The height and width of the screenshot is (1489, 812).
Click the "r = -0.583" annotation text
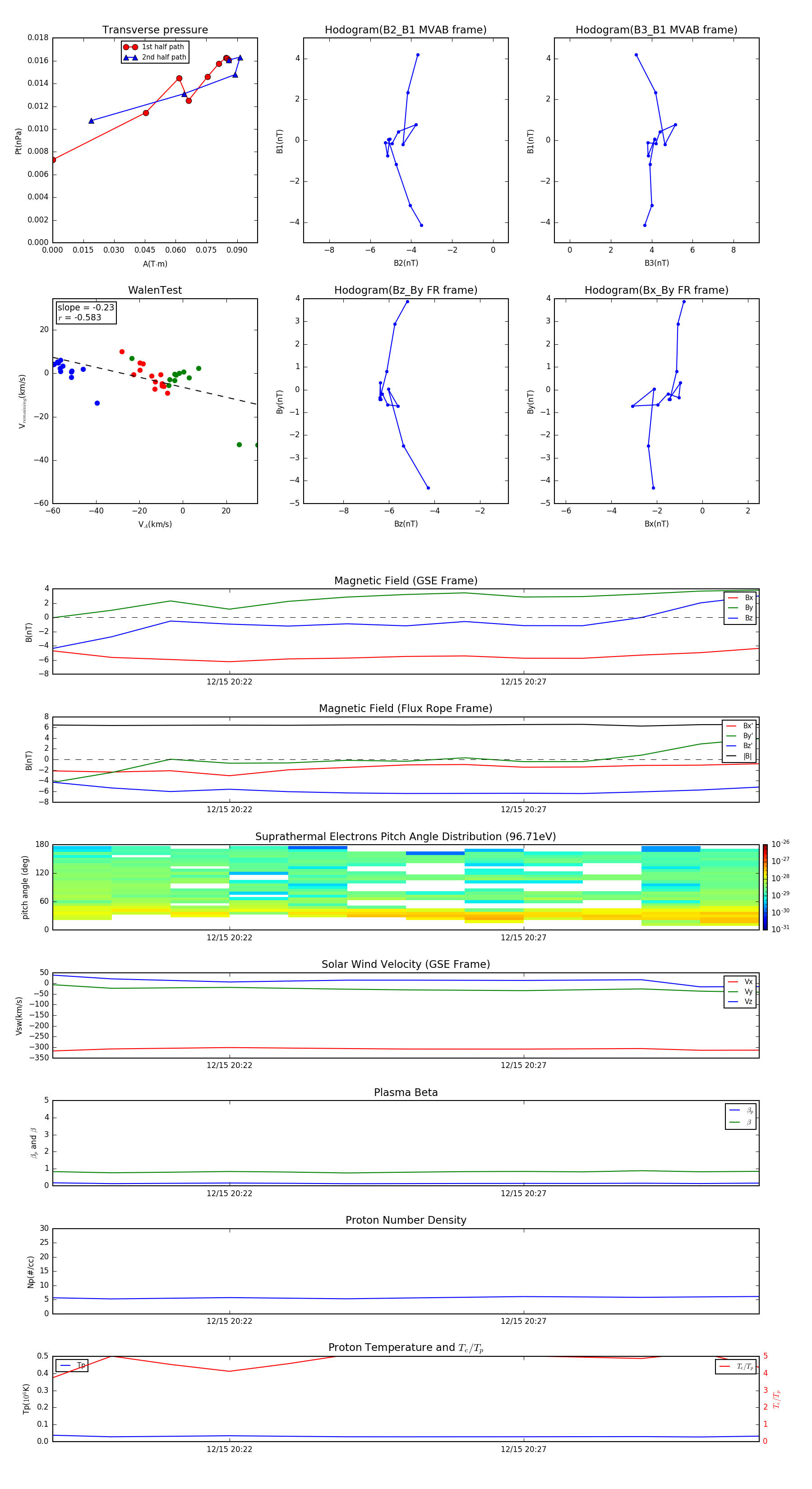(79, 317)
